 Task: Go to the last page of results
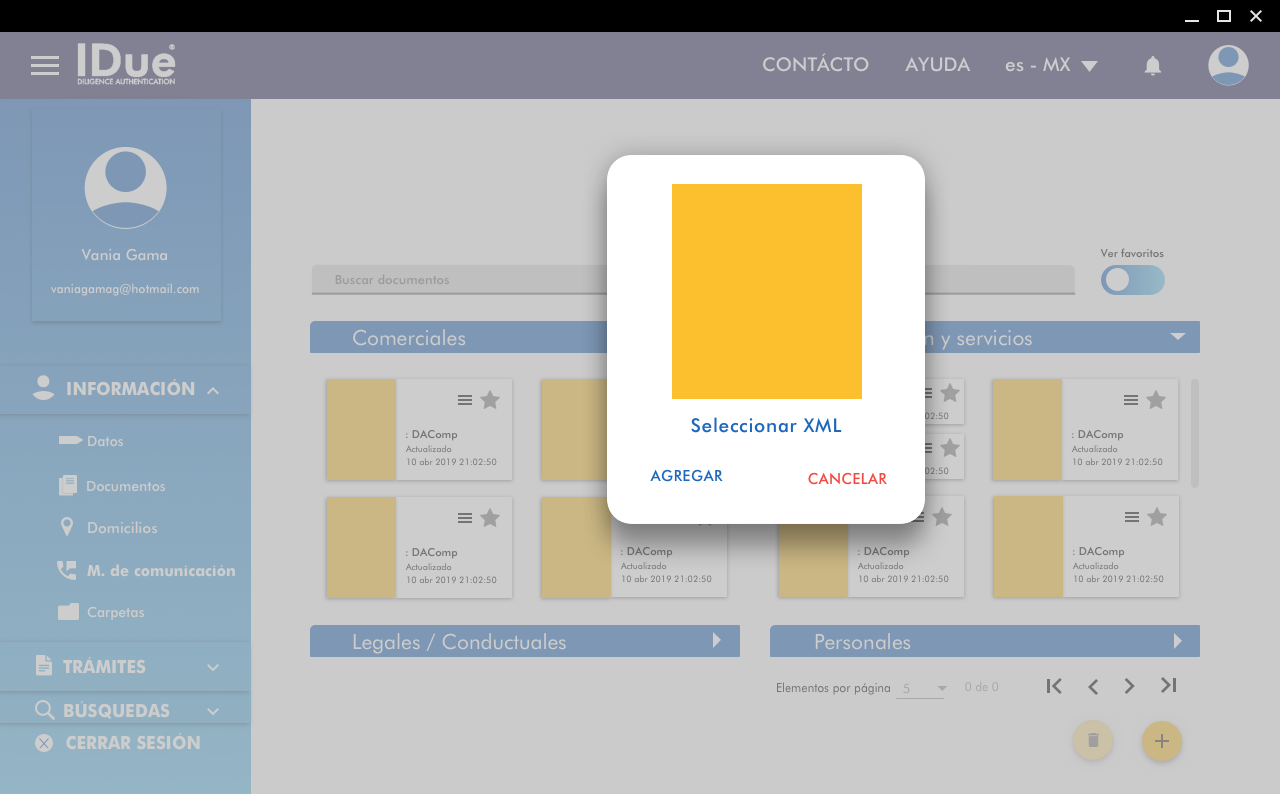[x=1168, y=686]
